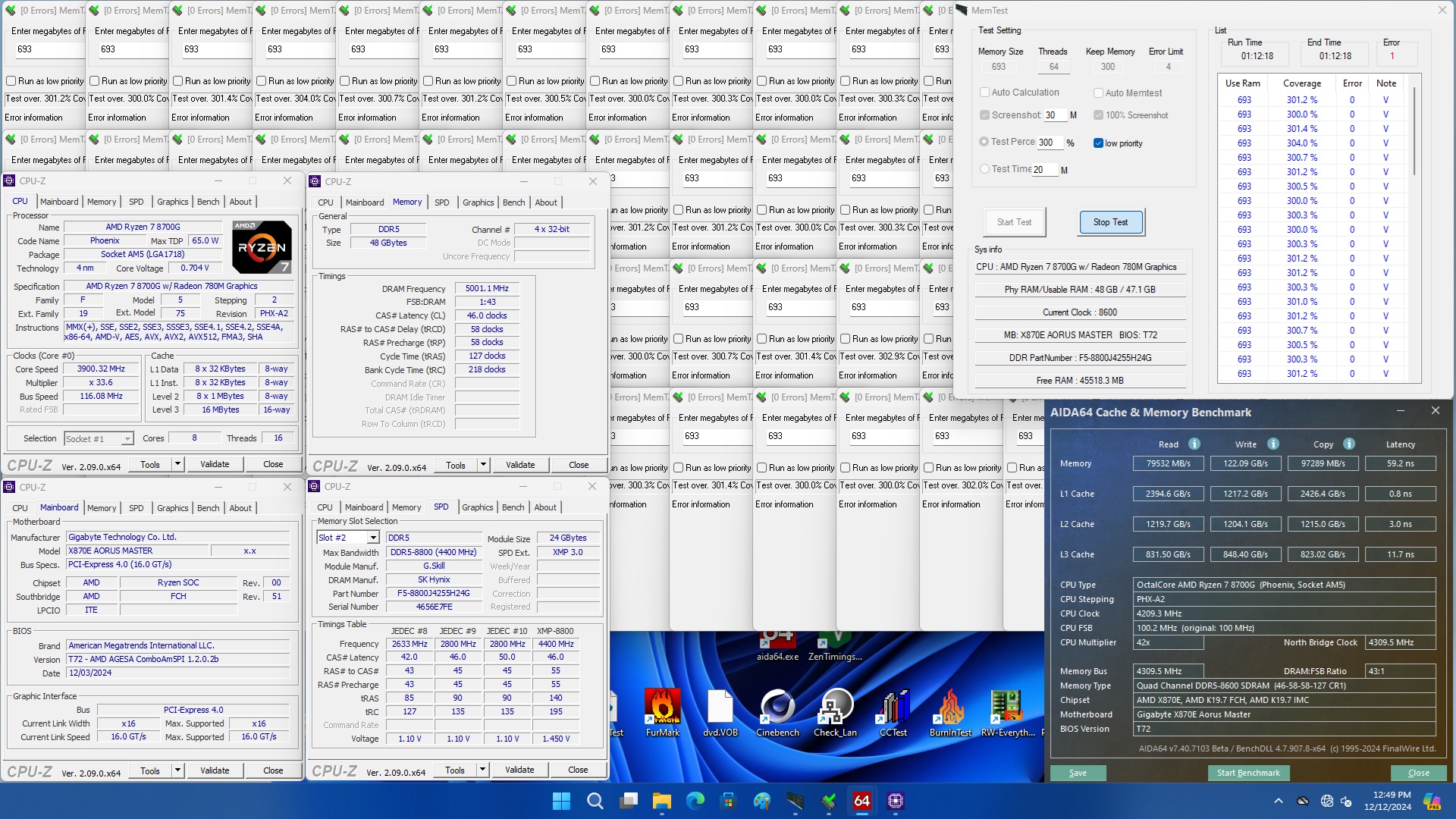Click Save in AIDA64 benchmark window
This screenshot has width=1456, height=819.
[1078, 773]
